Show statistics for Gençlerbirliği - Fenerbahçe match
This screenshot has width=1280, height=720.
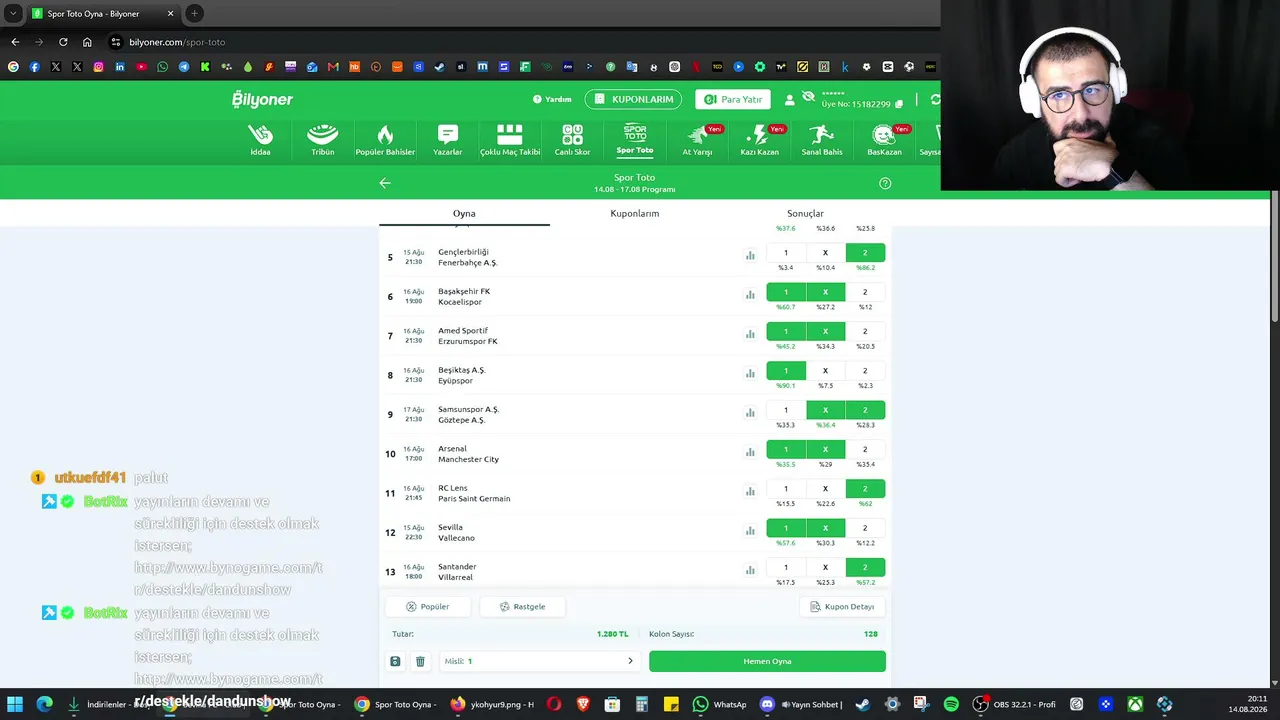tap(750, 256)
